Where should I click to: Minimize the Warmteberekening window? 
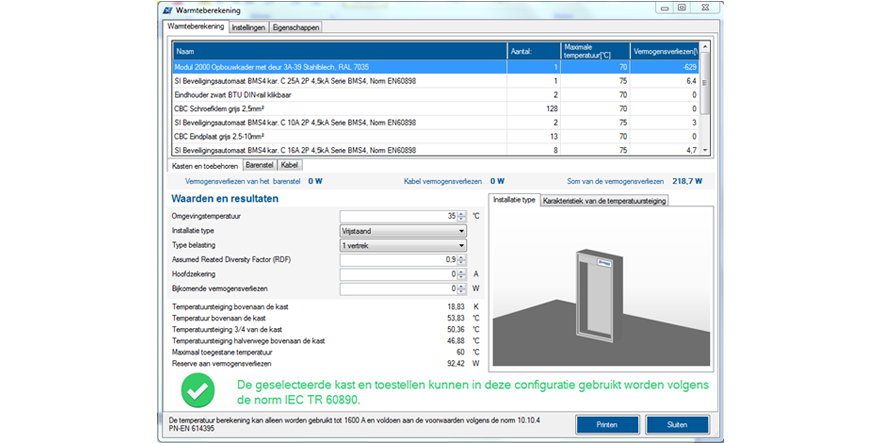click(664, 8)
